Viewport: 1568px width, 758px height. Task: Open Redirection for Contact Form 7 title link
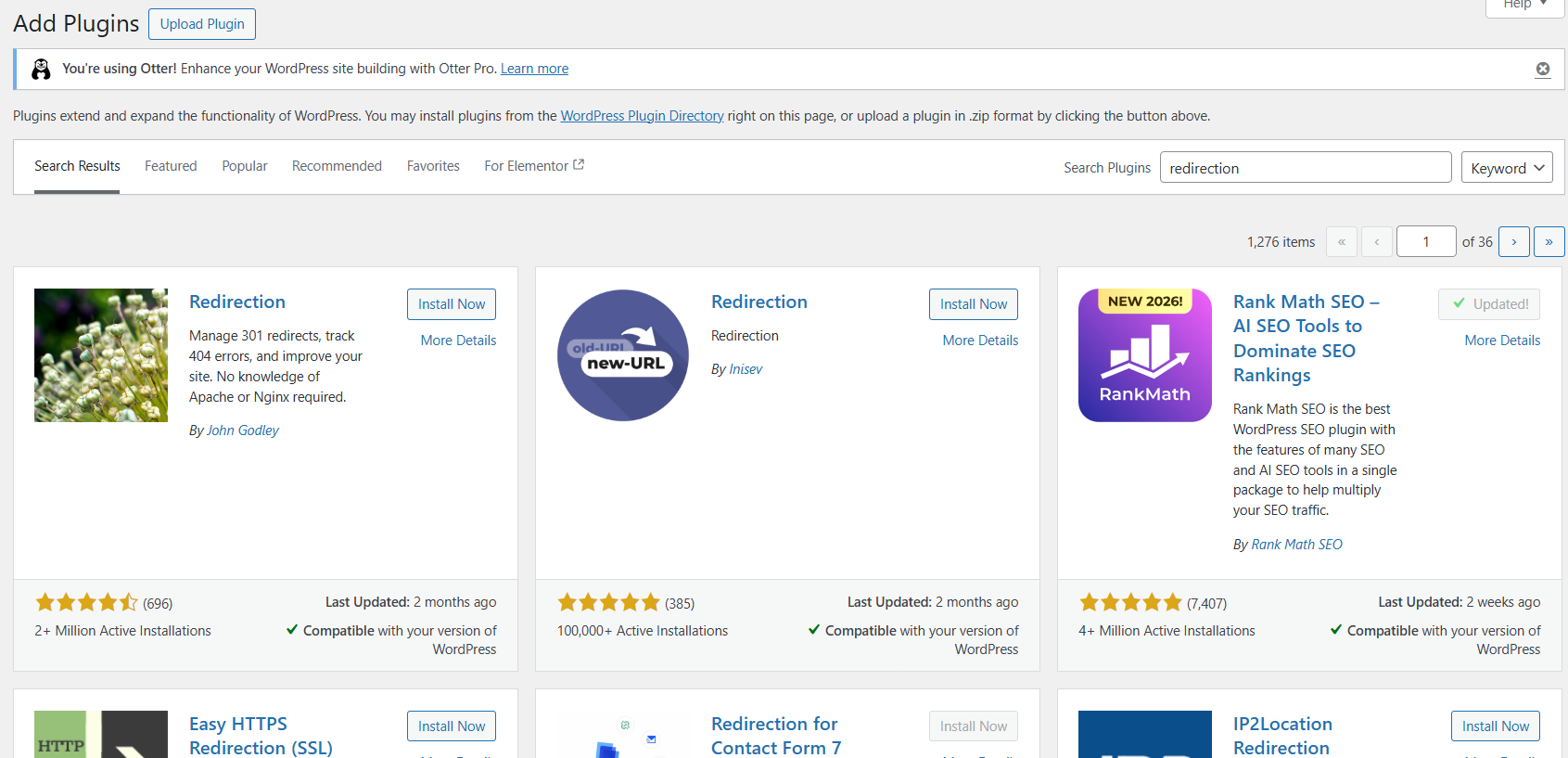[776, 736]
